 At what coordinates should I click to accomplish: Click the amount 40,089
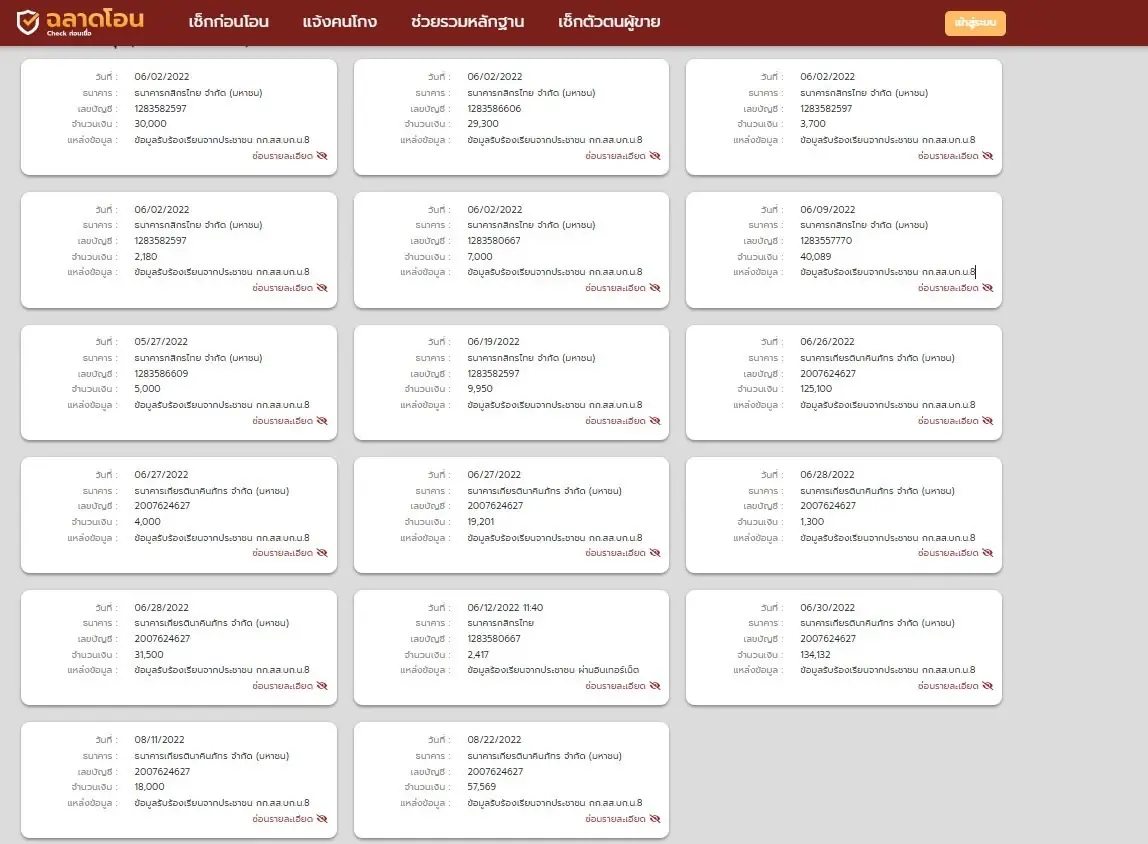816,257
